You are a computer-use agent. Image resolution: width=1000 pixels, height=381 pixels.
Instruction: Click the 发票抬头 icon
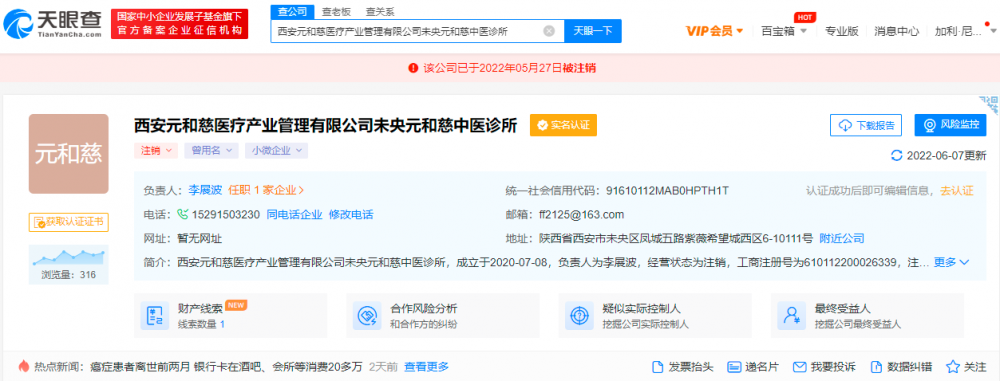[658, 367]
